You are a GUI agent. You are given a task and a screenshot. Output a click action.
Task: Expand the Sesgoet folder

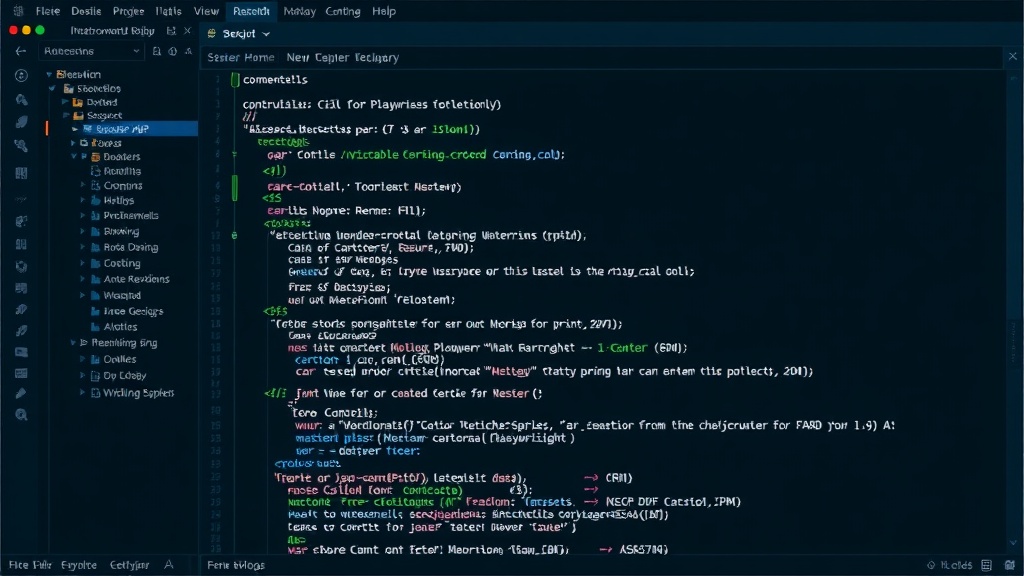65,116
